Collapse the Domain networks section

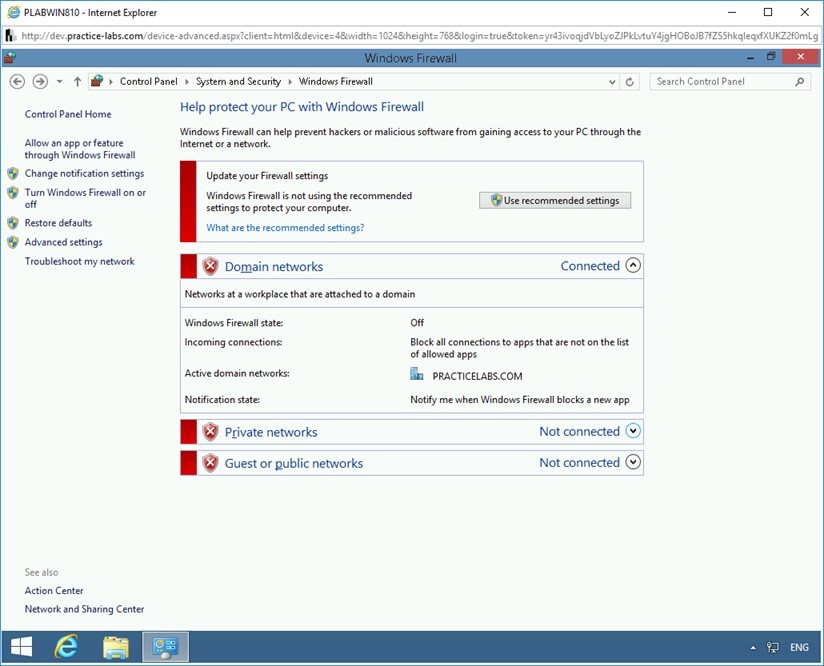pos(633,265)
